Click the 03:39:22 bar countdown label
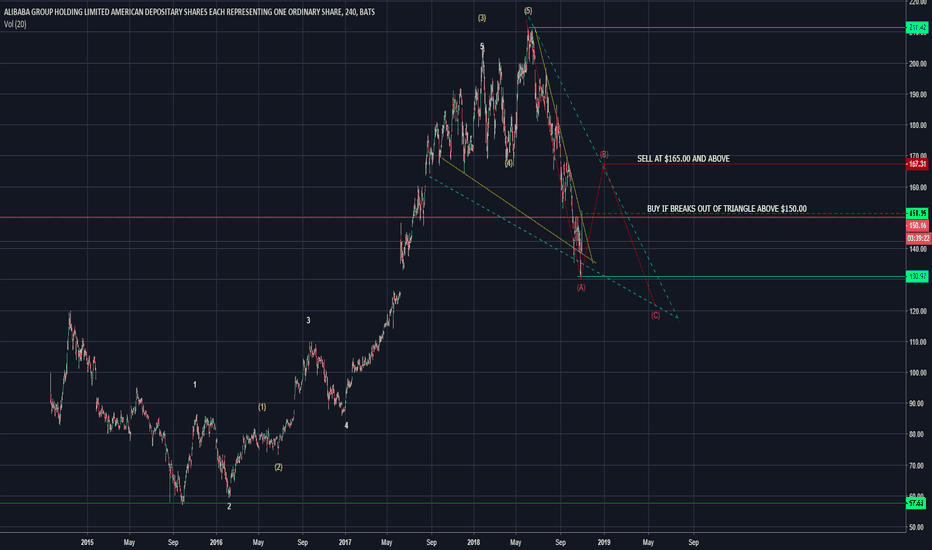Image resolution: width=932 pixels, height=550 pixels. (x=917, y=238)
